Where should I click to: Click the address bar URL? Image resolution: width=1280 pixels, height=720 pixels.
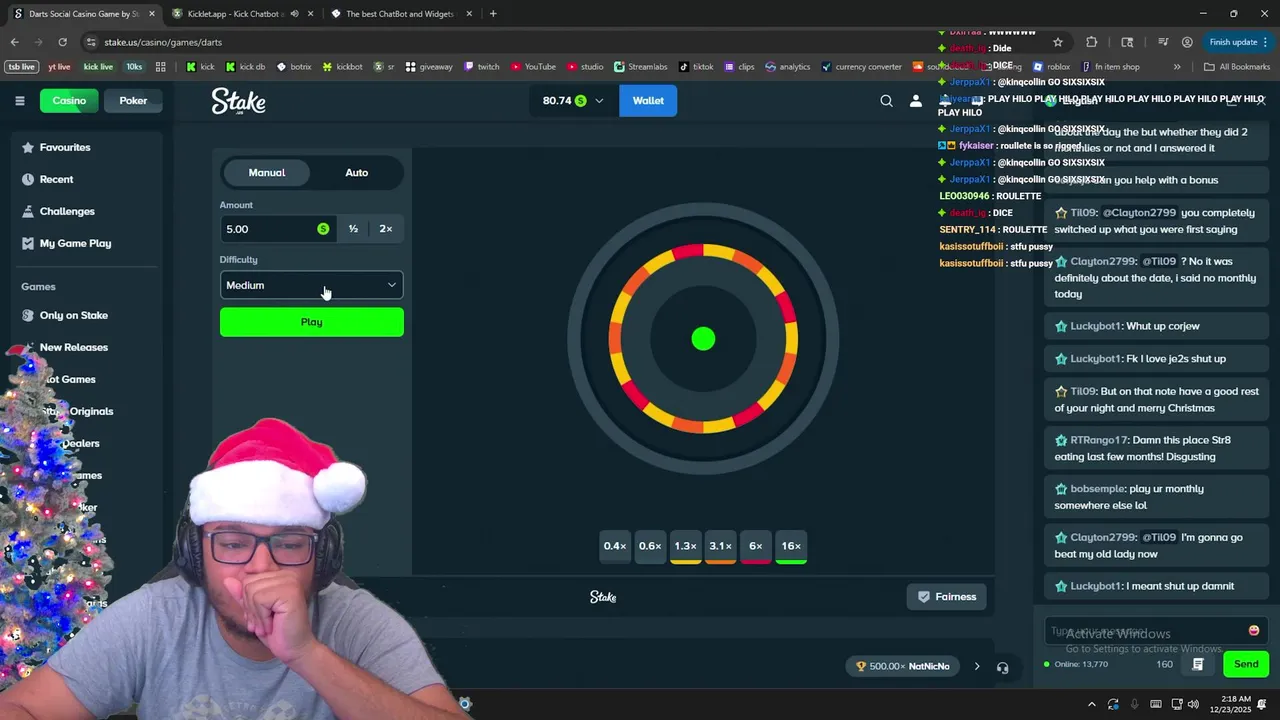(x=163, y=42)
